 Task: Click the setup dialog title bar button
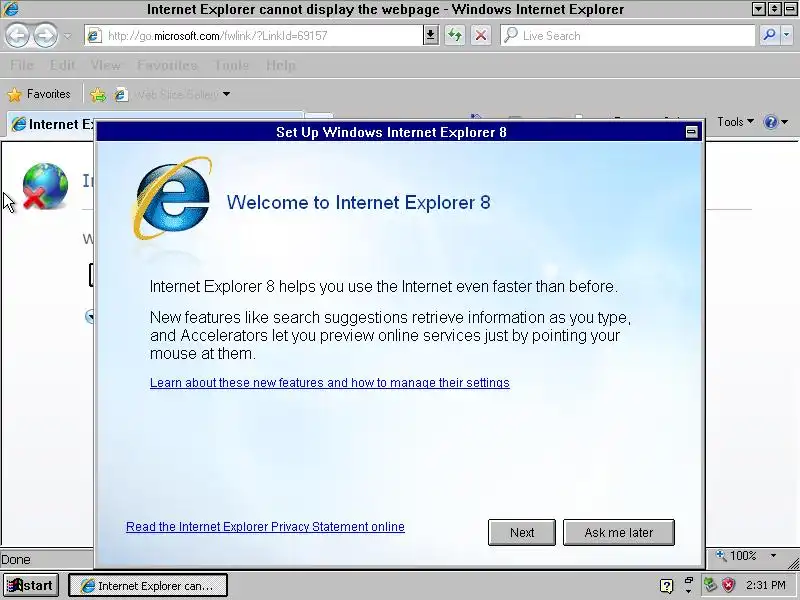(691, 132)
